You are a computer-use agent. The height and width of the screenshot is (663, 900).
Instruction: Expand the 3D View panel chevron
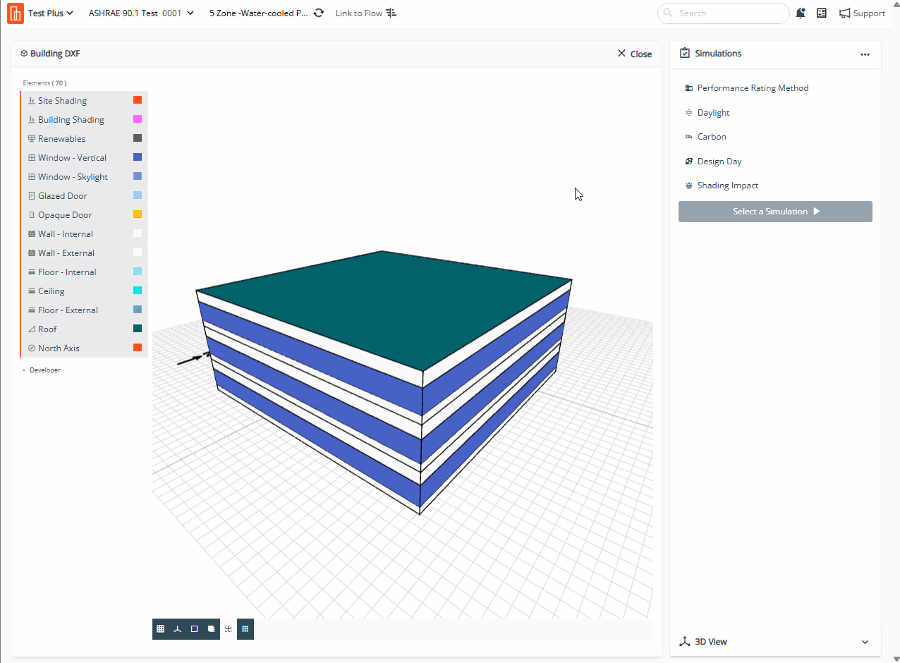pyautogui.click(x=864, y=642)
